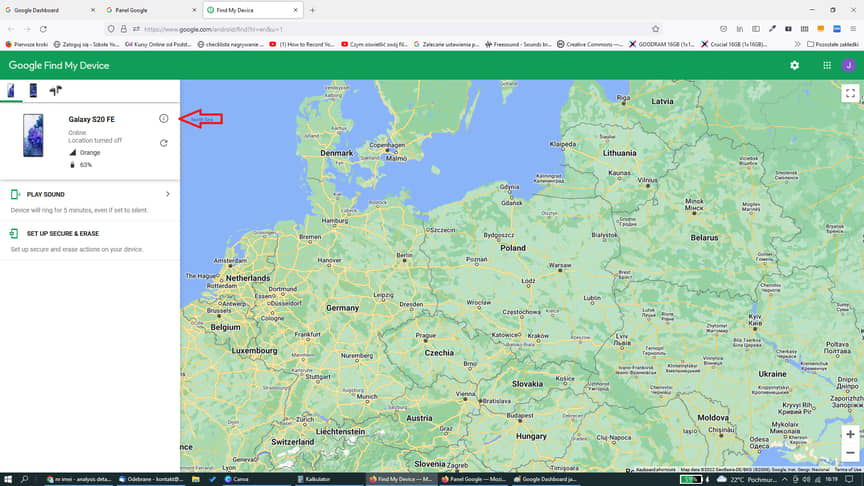Click the Warsaw city label on map
The height and width of the screenshot is (486, 864).
(x=560, y=266)
